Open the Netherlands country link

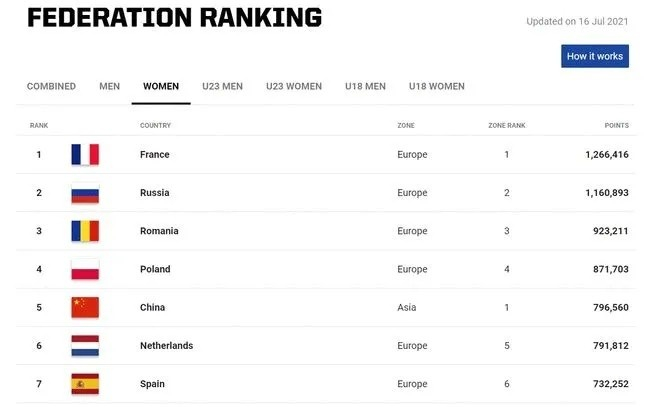[x=166, y=346]
